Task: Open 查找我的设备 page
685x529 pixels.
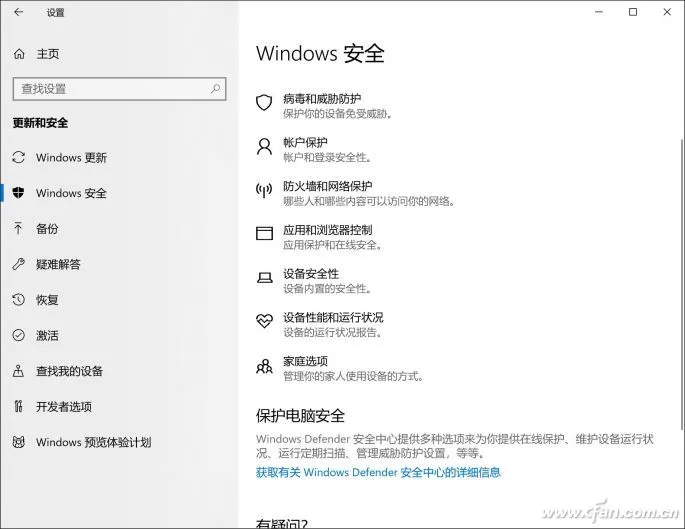Action: pyautogui.click(x=69, y=371)
